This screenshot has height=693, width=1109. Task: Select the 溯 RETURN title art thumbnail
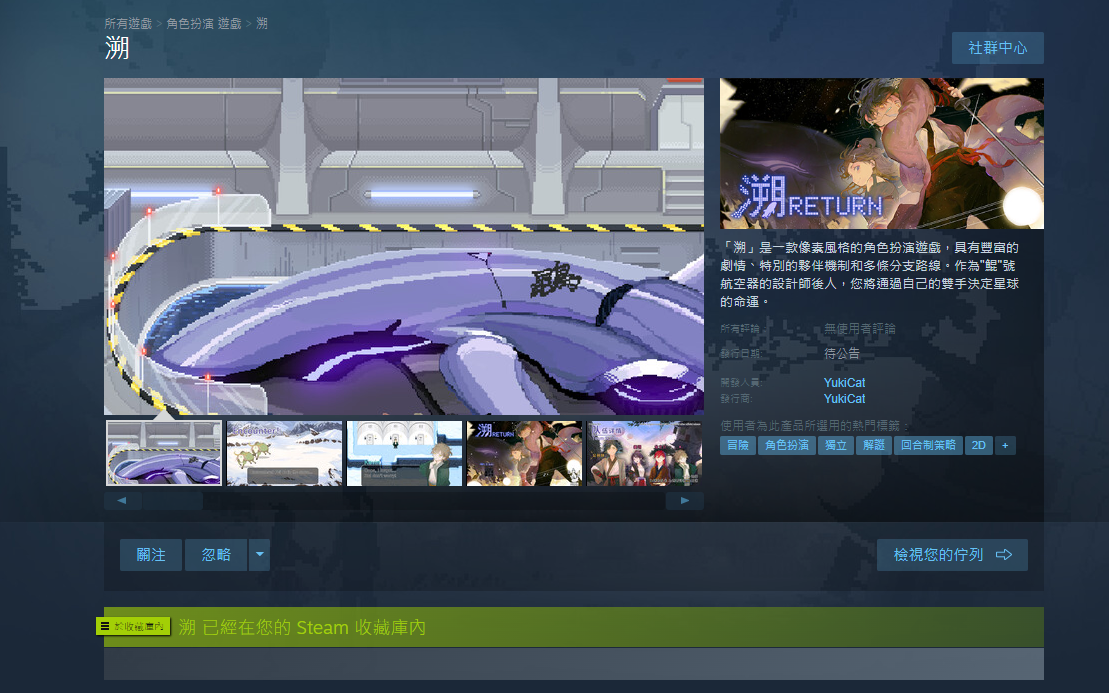(524, 453)
